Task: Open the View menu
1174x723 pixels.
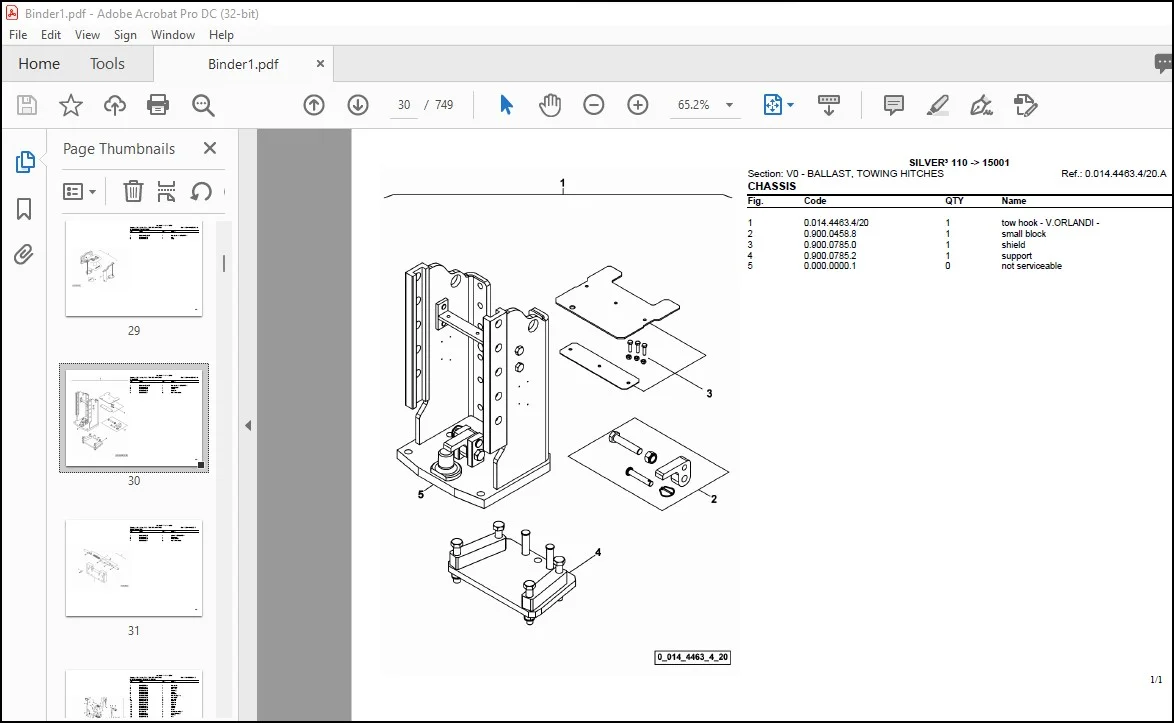Action: 87,34
